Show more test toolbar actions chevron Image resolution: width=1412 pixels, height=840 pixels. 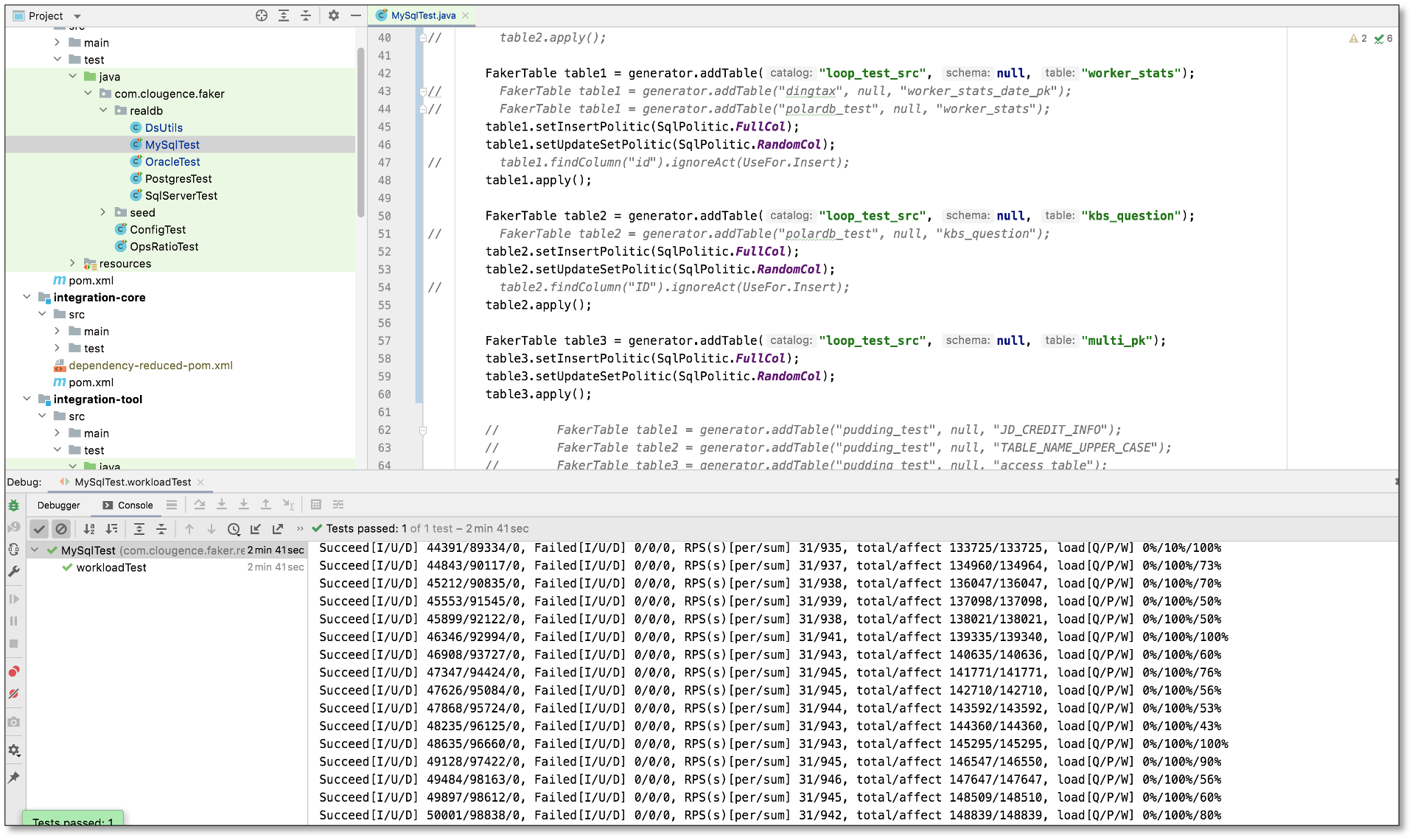pos(300,529)
